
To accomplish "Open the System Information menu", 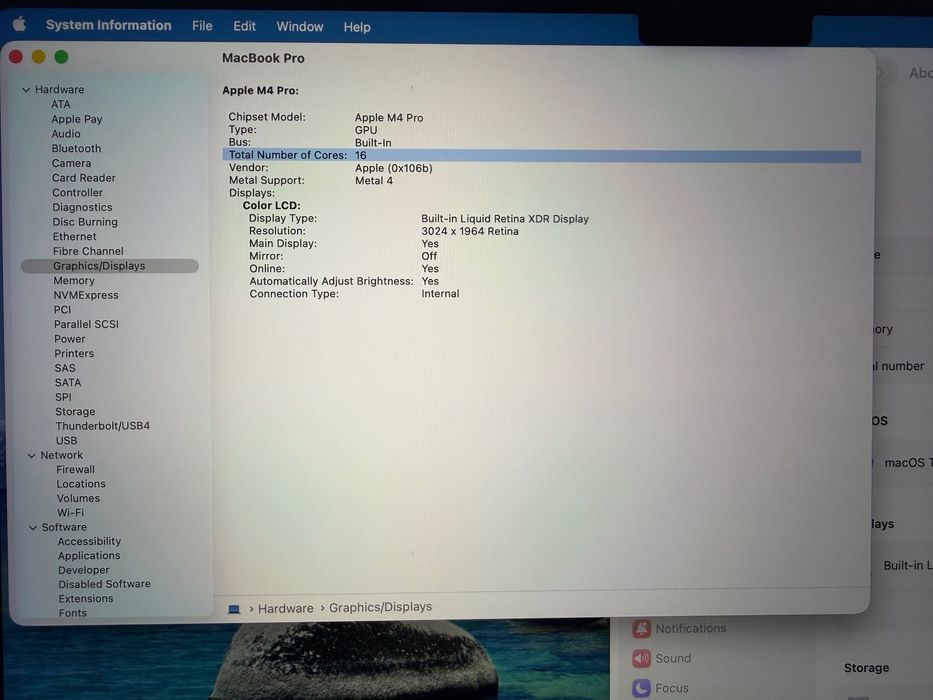I will pos(108,25).
